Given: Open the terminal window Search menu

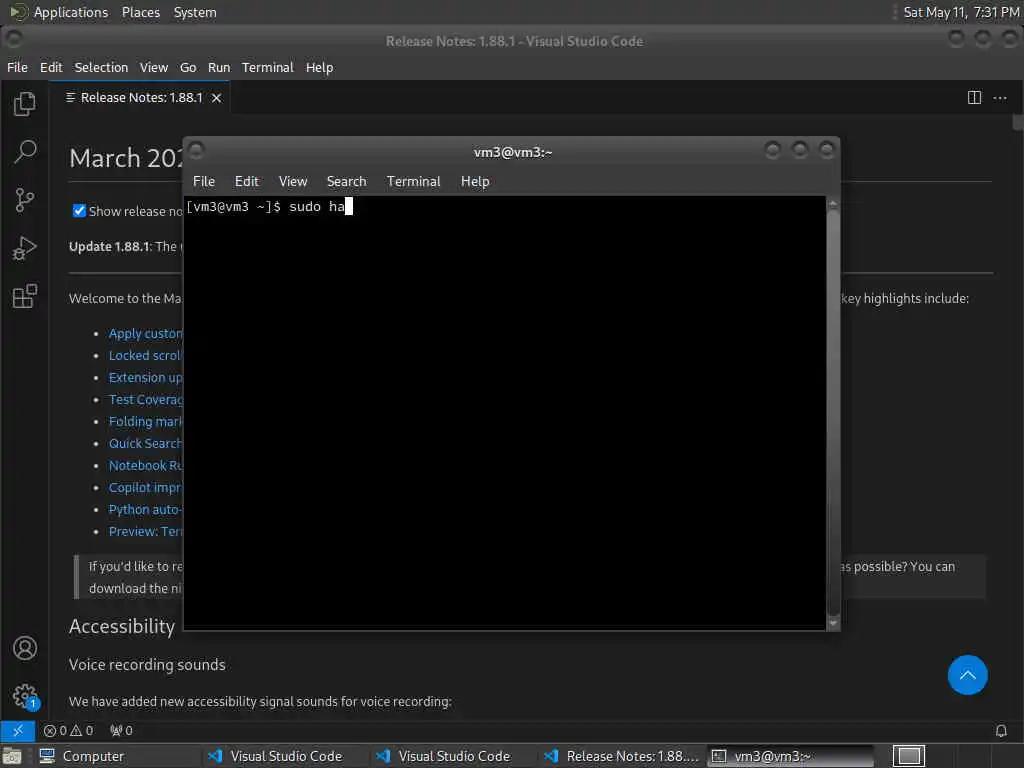Looking at the screenshot, I should 347,181.
